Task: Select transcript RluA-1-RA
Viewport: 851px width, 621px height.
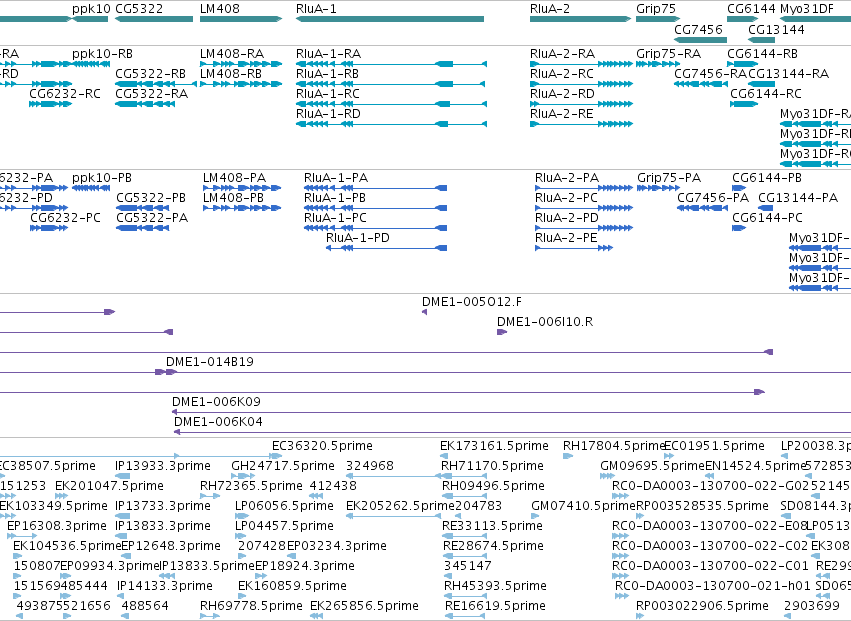Action: point(328,54)
